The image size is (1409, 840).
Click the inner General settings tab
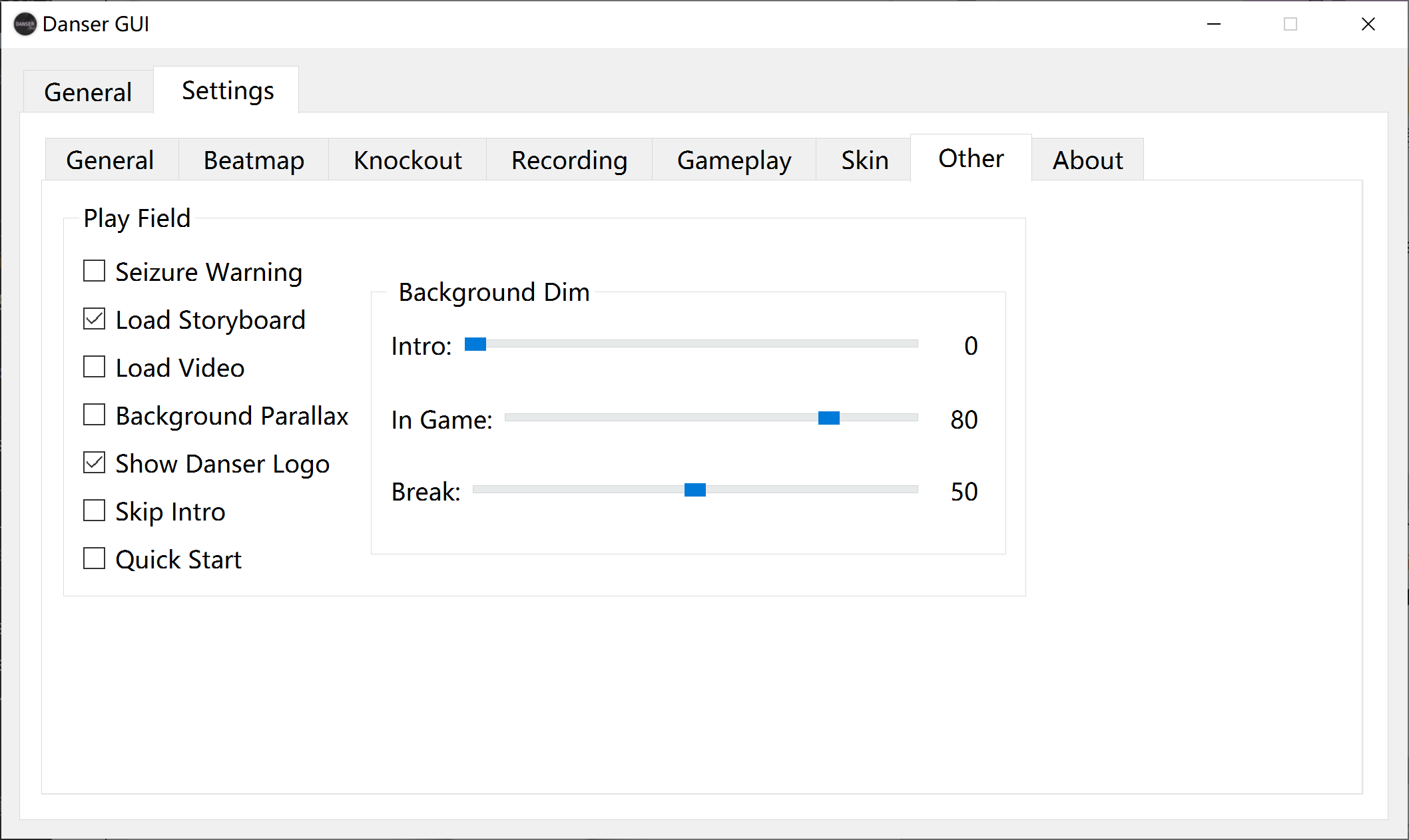[x=110, y=160]
